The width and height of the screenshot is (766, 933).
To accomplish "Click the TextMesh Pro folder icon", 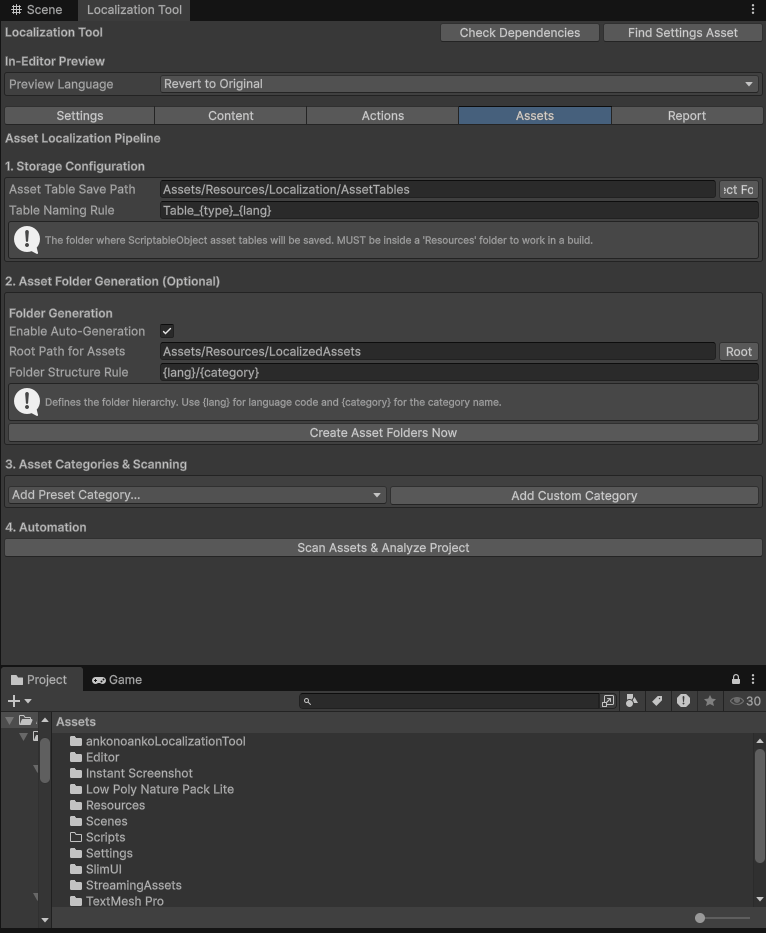I will pyautogui.click(x=76, y=901).
